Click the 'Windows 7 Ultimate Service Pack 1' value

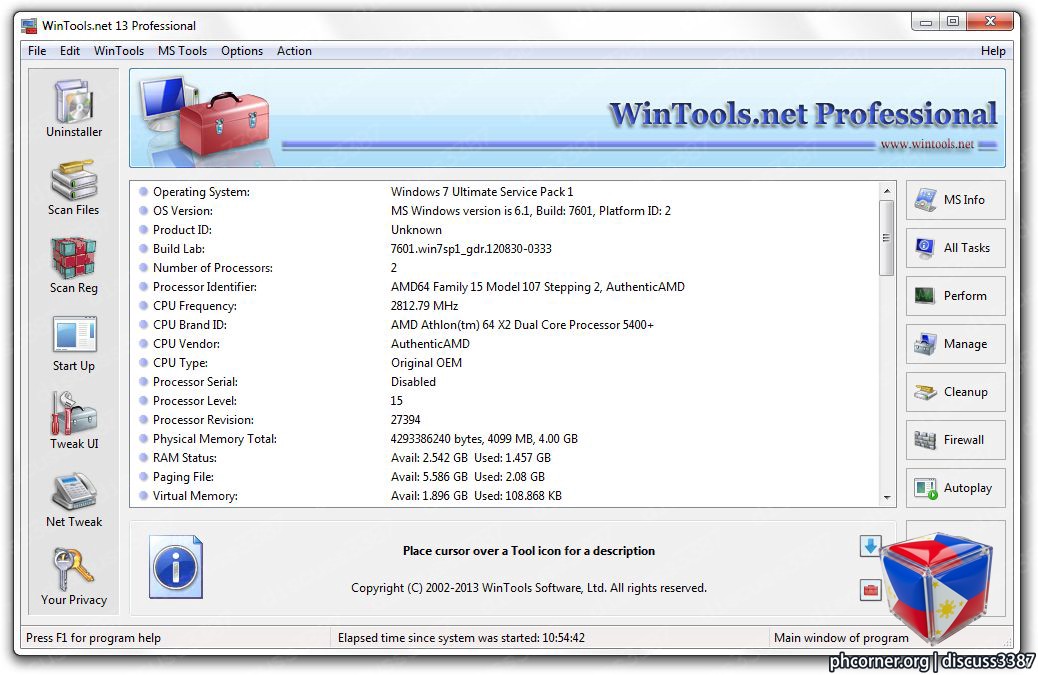tap(482, 192)
